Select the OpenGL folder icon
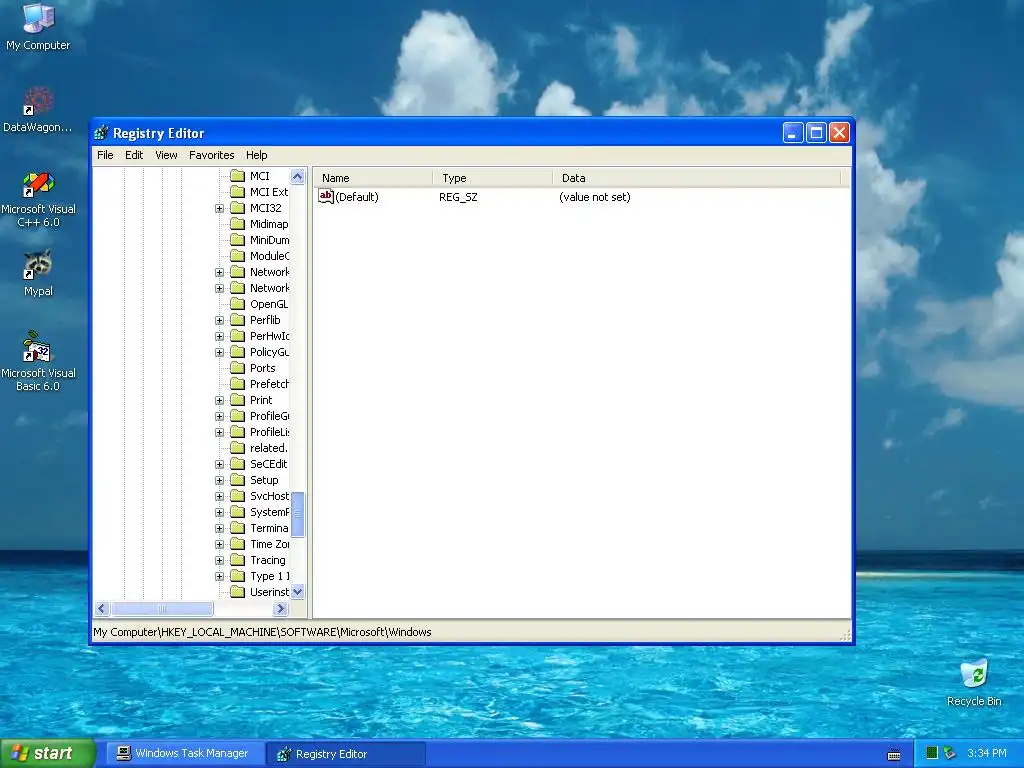Screen dimensions: 1024x768 point(238,304)
